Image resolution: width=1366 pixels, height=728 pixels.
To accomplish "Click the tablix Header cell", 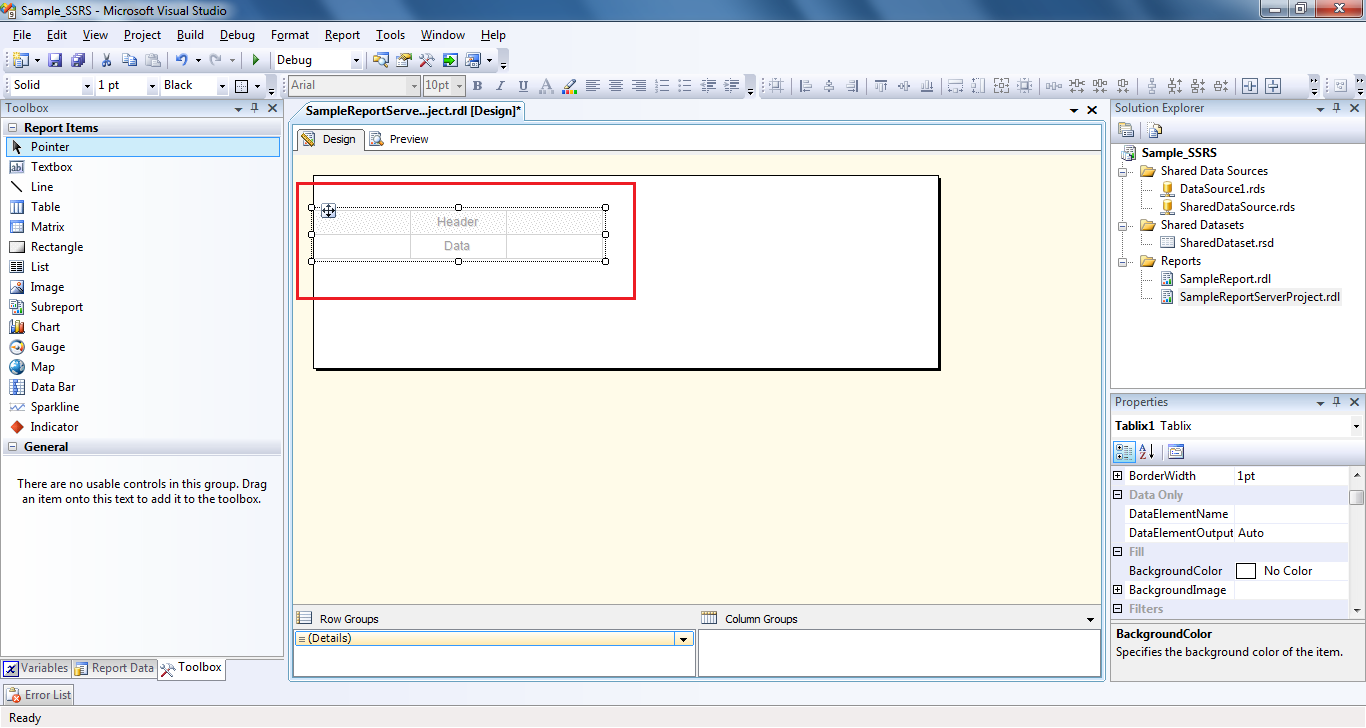I will tap(458, 222).
